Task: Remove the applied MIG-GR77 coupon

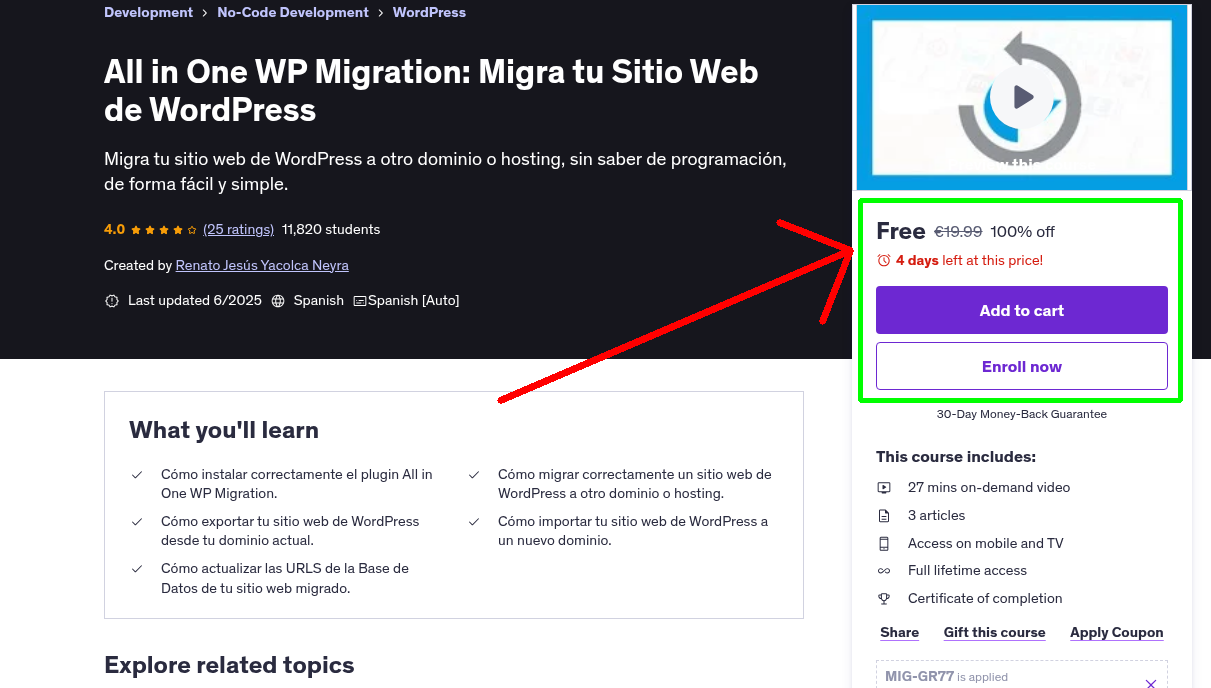Action: coord(1151,683)
